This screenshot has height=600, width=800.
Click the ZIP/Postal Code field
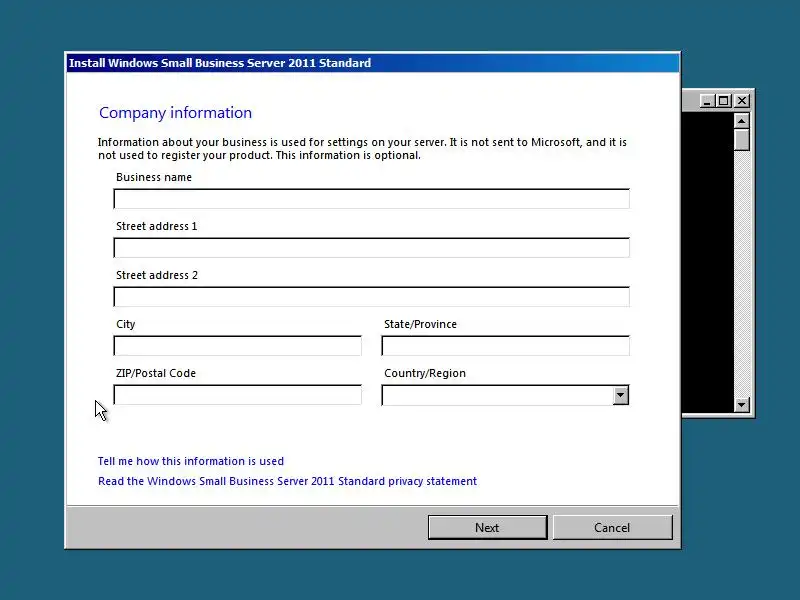click(x=238, y=394)
